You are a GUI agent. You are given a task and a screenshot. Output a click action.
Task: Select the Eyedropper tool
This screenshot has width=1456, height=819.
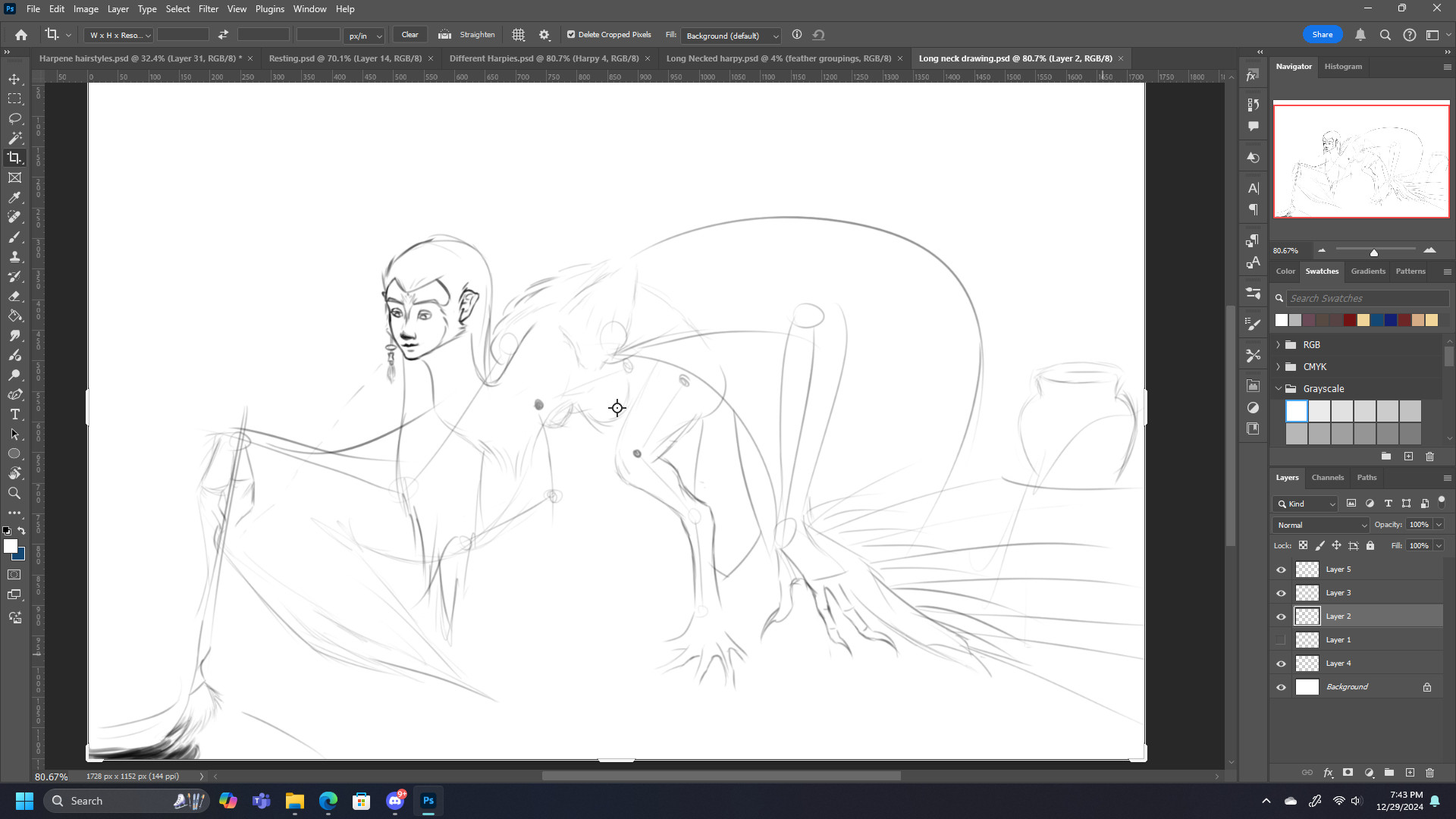point(14,197)
